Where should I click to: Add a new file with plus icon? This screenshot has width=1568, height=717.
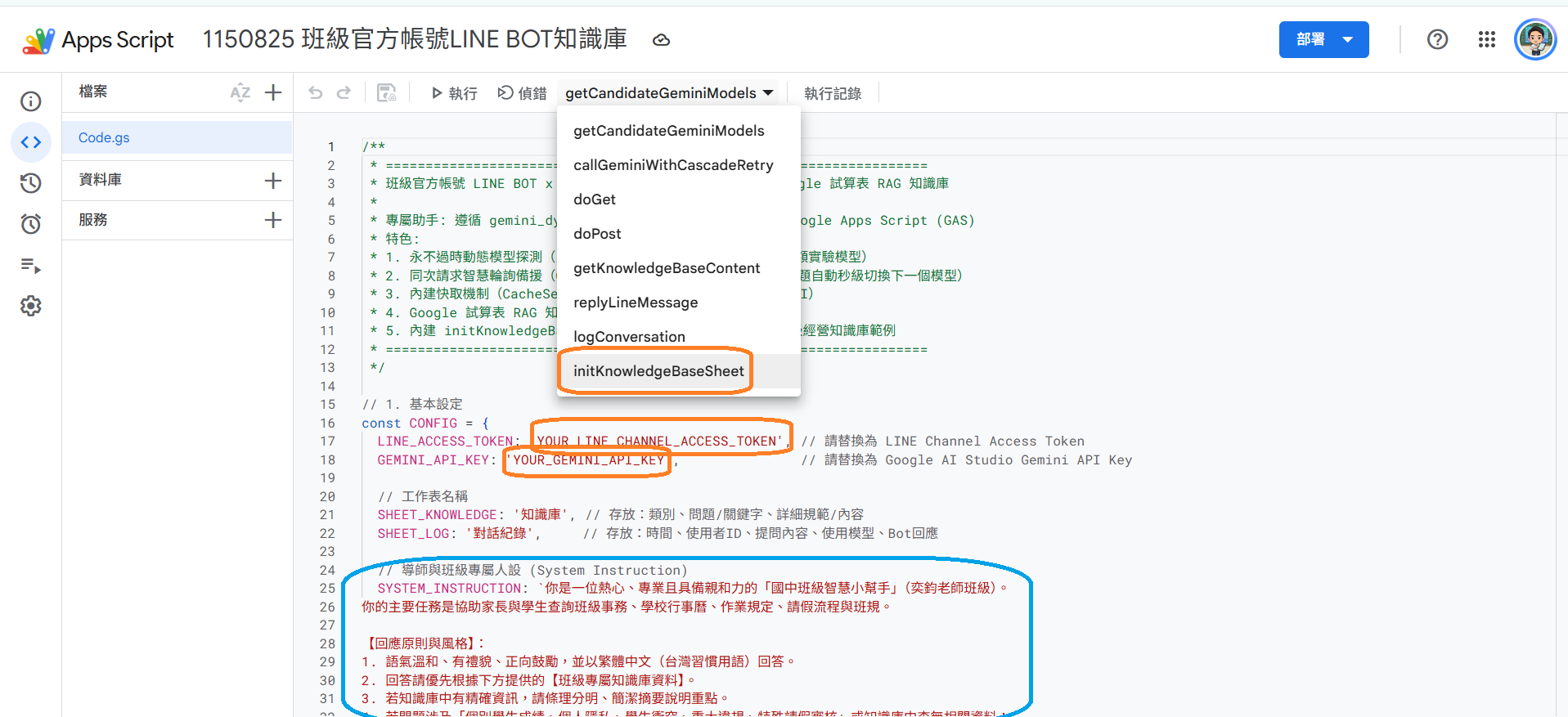(273, 92)
